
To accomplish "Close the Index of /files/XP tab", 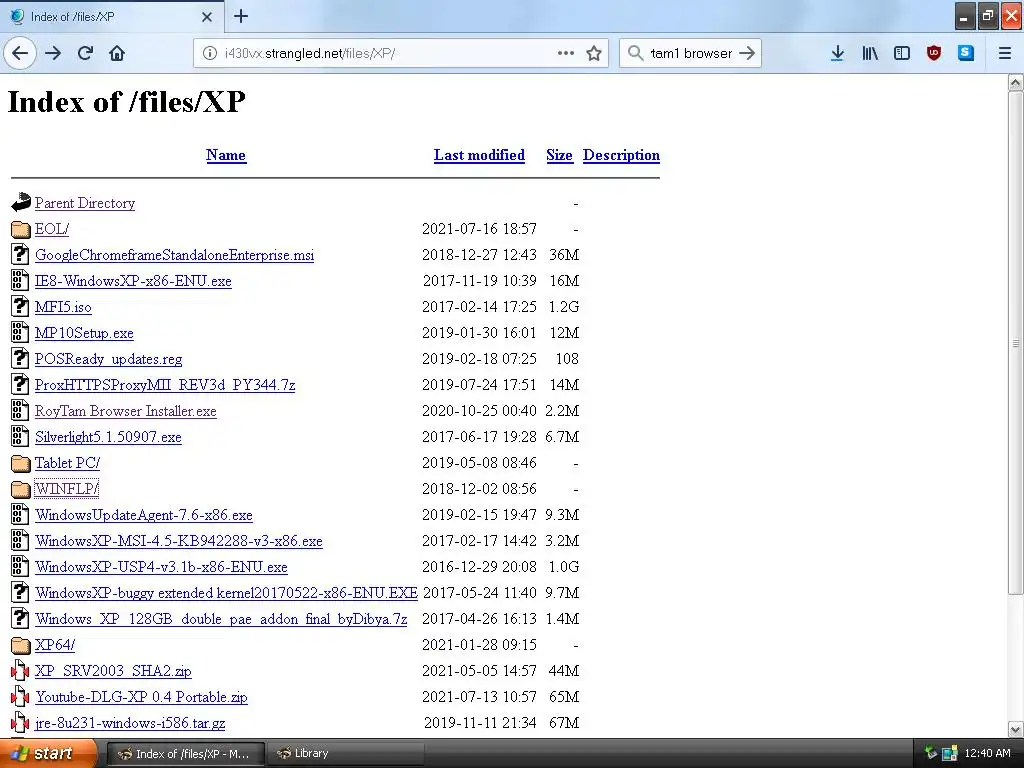I will tap(206, 17).
